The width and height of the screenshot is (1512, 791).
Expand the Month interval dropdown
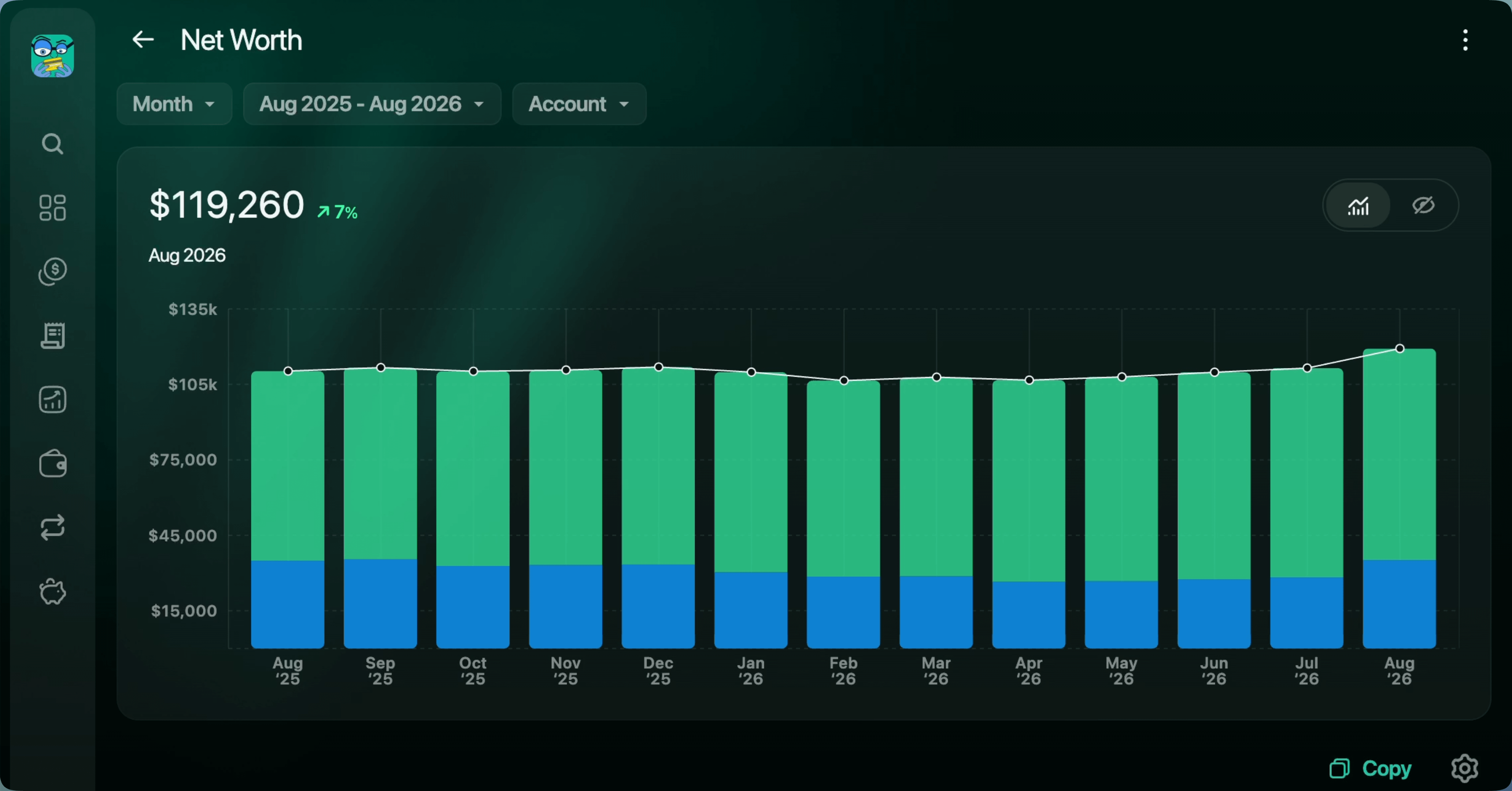174,104
